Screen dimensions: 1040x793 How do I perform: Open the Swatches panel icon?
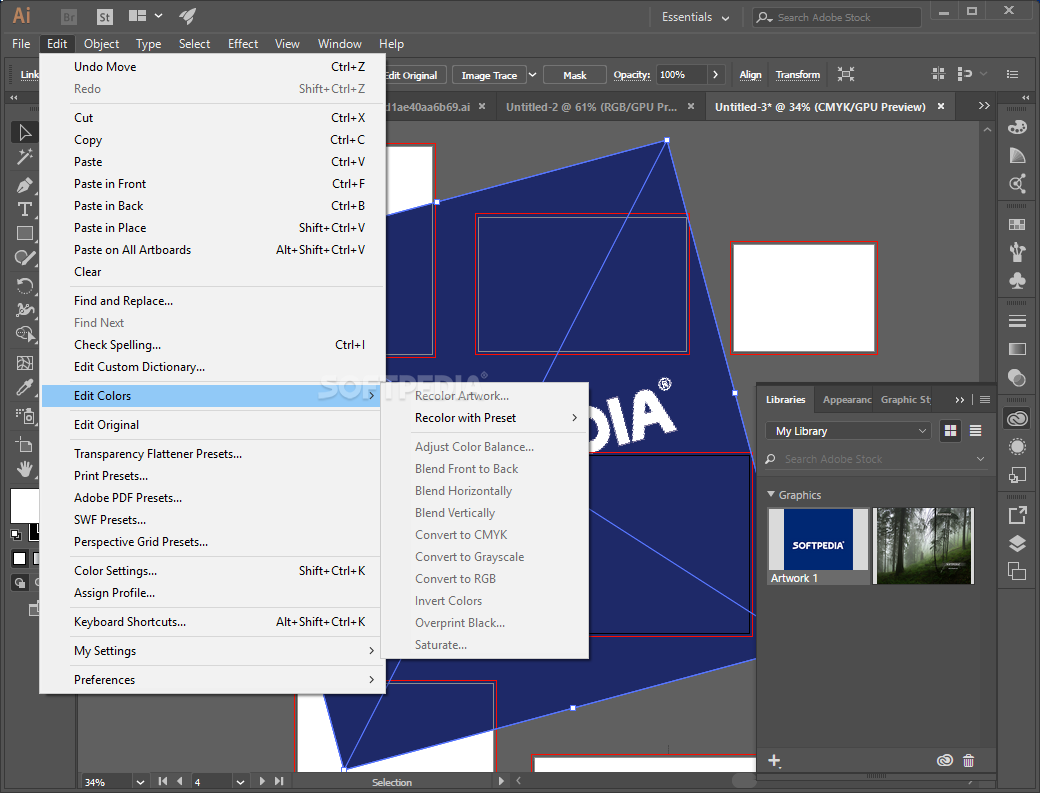click(1017, 225)
